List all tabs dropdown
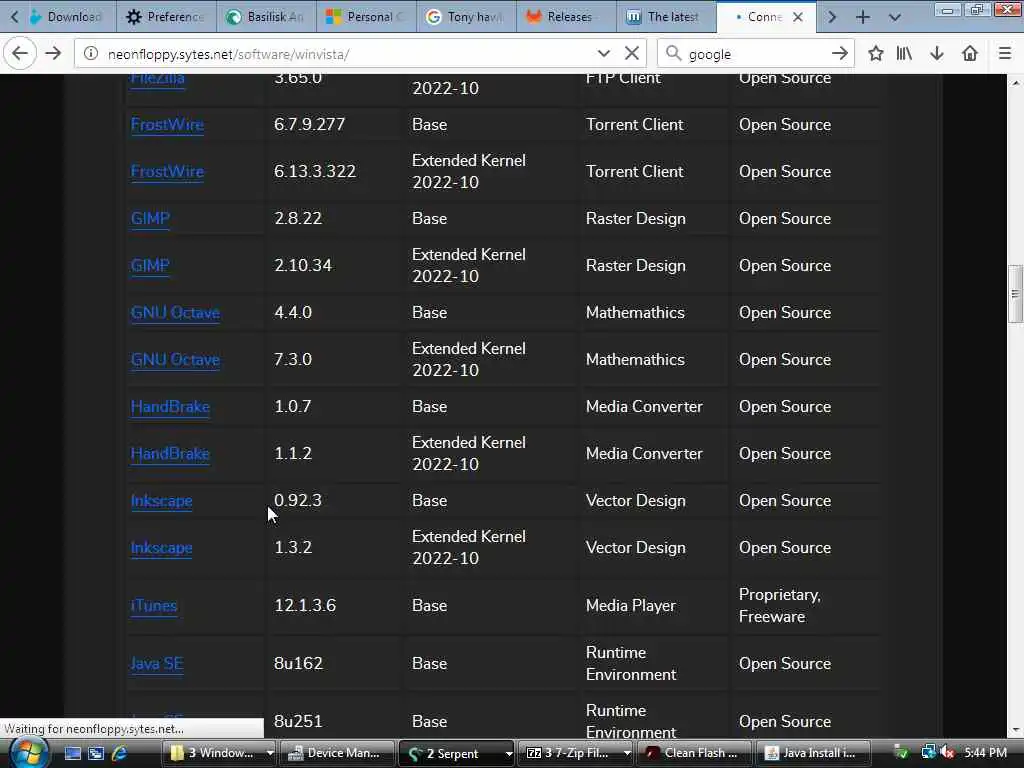This screenshot has height=768, width=1024. [x=895, y=17]
